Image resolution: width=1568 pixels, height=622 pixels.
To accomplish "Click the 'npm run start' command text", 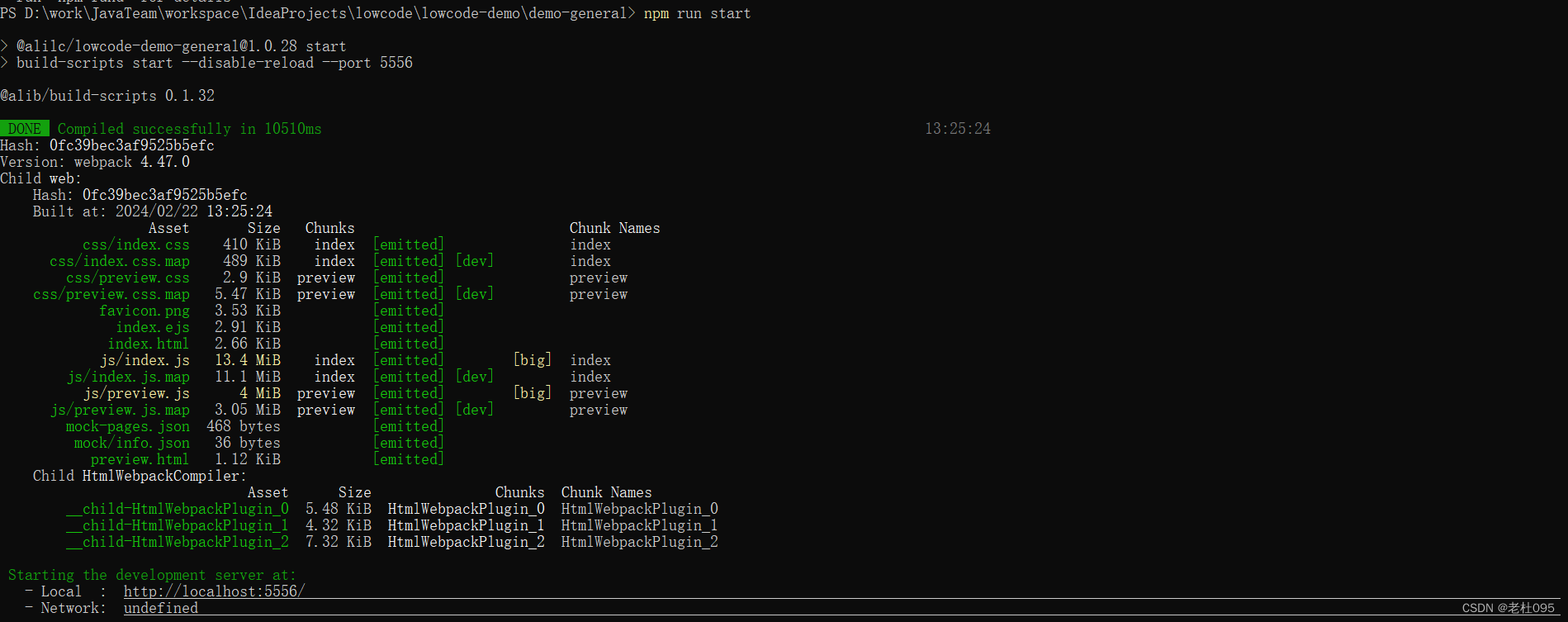I will click(697, 13).
